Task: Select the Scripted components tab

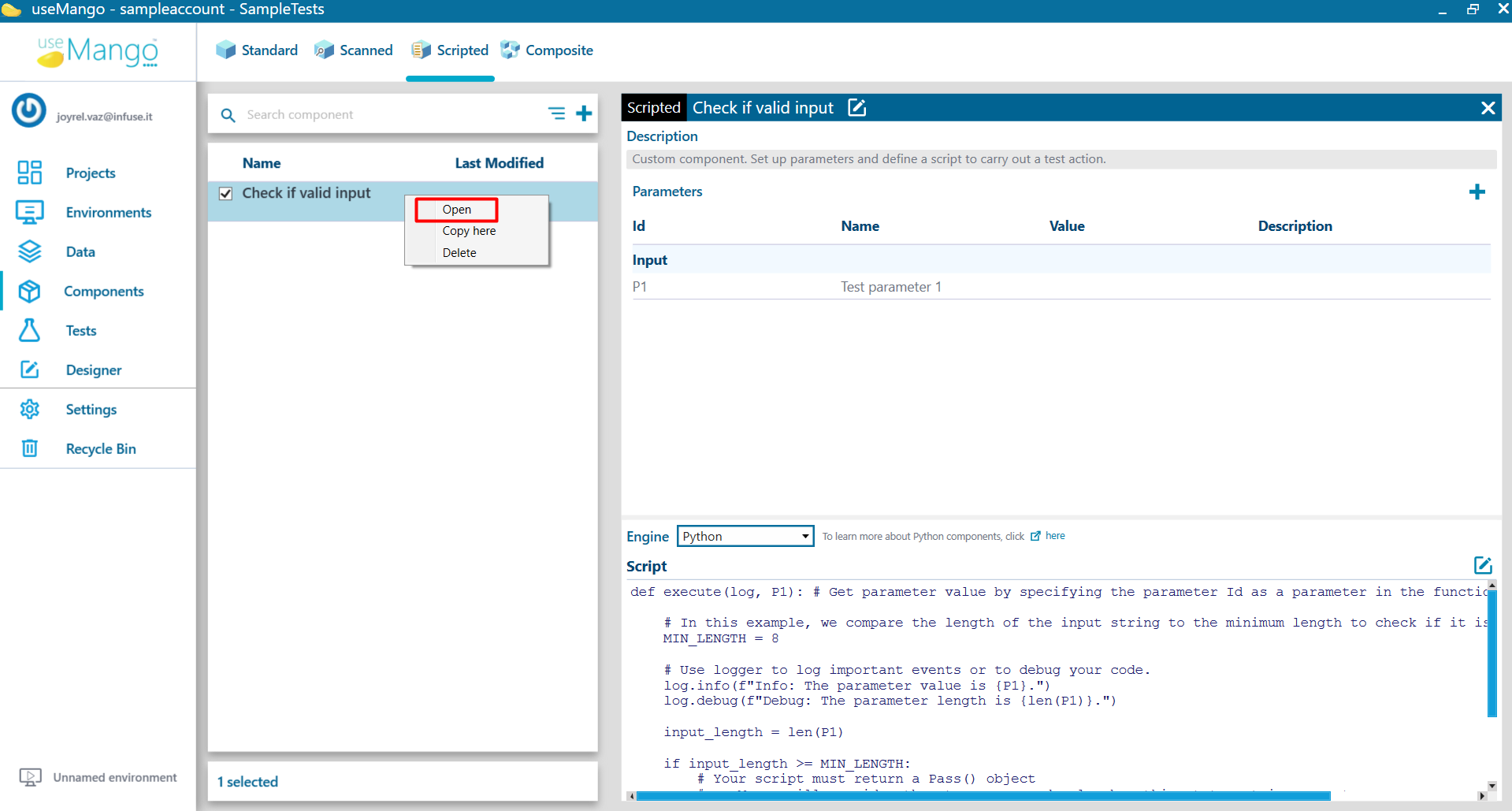Action: coord(450,50)
